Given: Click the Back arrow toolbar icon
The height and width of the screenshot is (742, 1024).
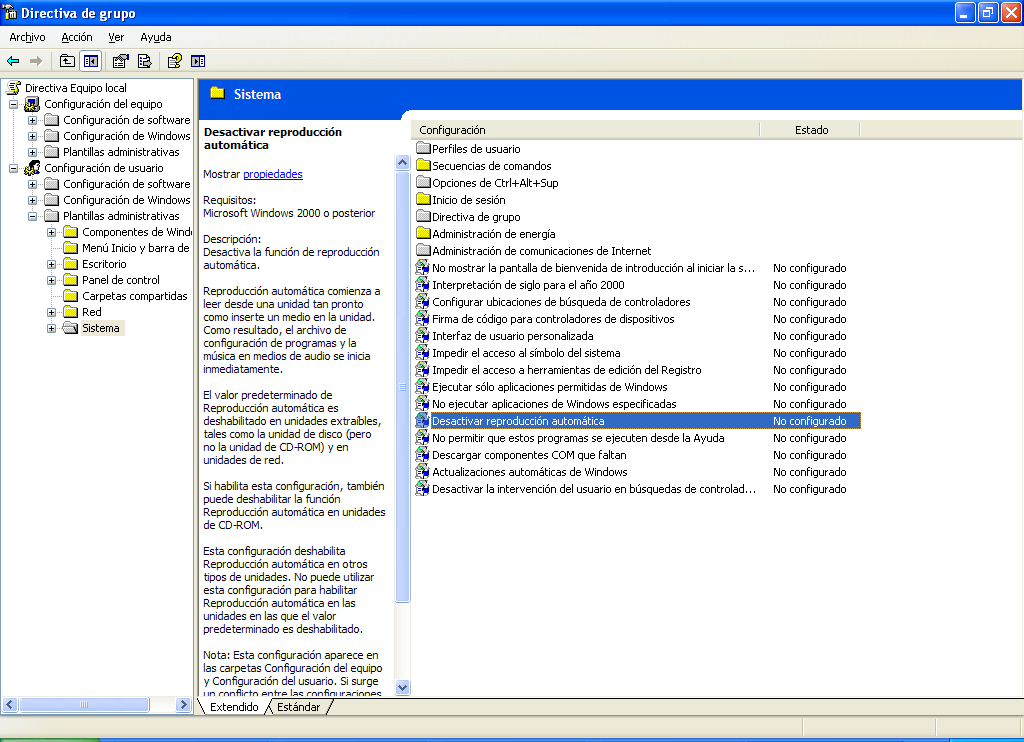Looking at the screenshot, I should (x=13, y=61).
